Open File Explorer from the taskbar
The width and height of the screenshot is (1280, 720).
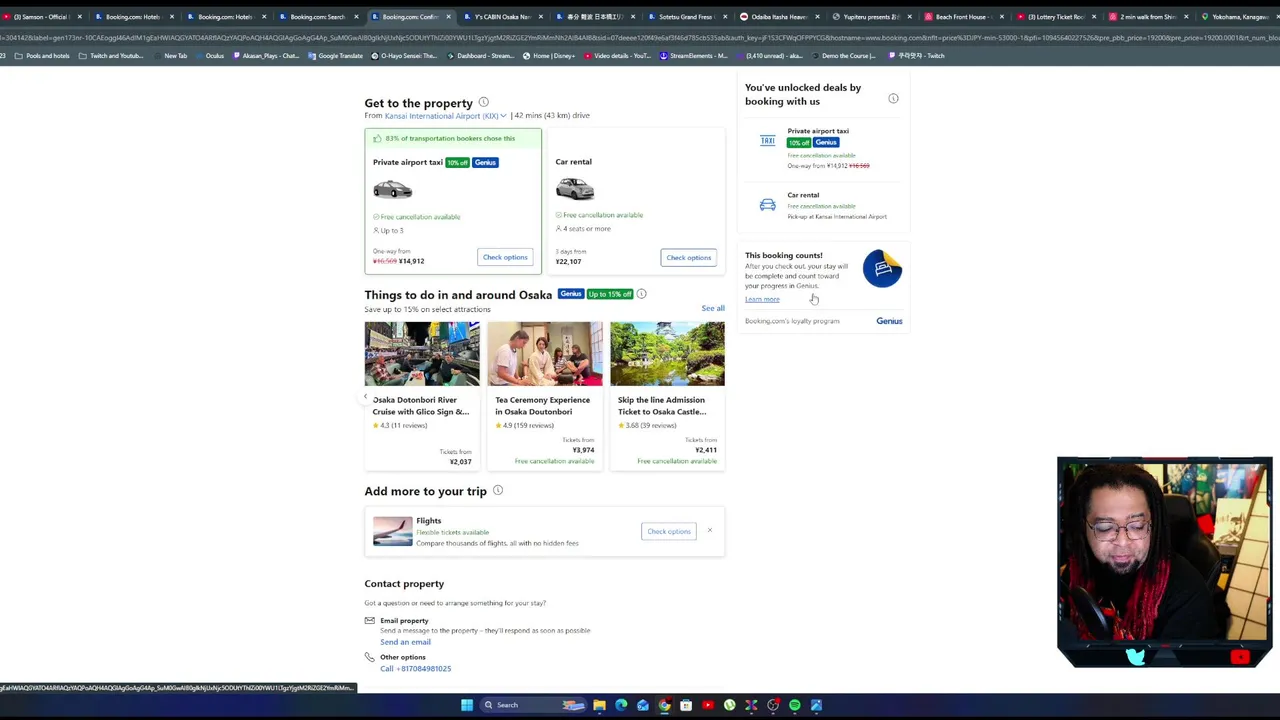tap(599, 705)
